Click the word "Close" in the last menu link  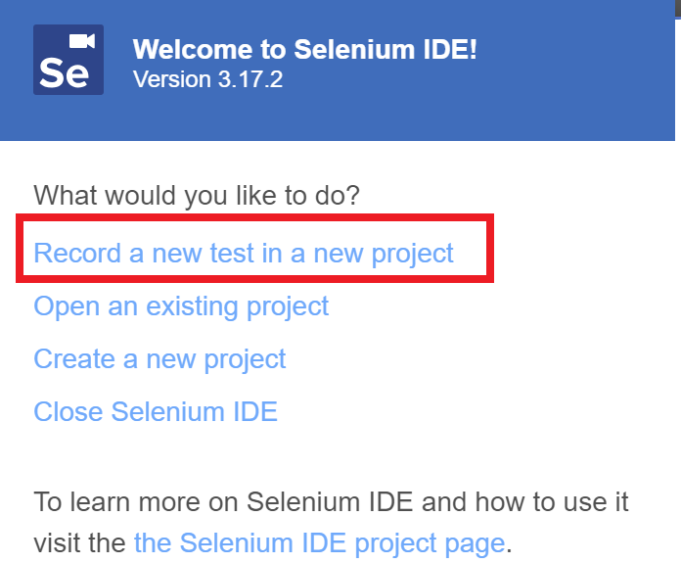click(69, 411)
